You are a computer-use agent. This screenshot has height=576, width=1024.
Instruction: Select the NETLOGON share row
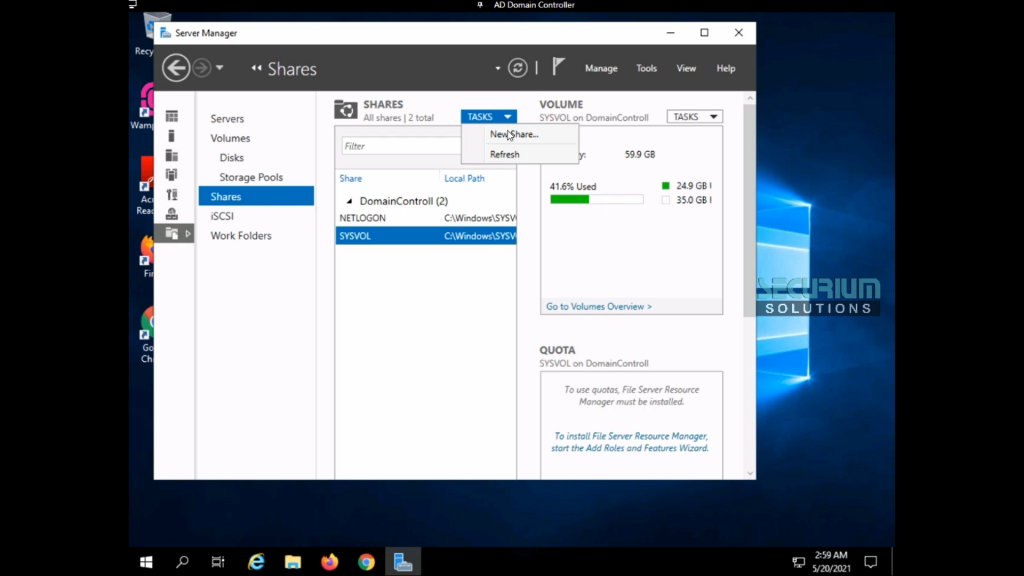(426, 218)
